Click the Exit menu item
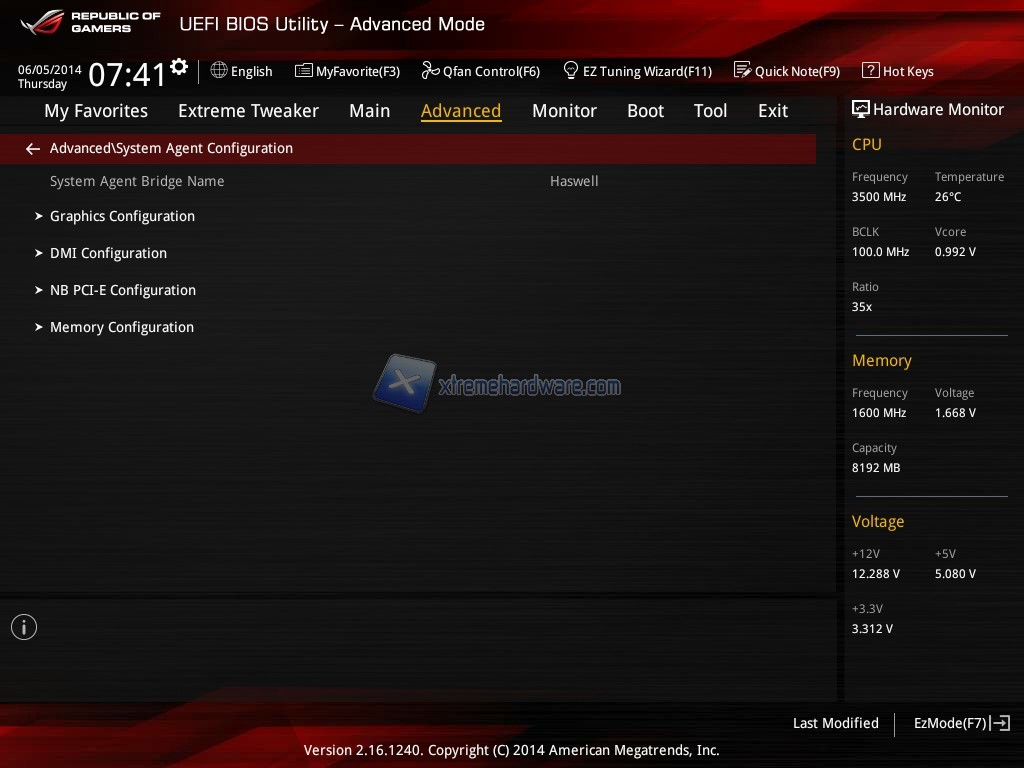The image size is (1024, 768). [x=772, y=111]
